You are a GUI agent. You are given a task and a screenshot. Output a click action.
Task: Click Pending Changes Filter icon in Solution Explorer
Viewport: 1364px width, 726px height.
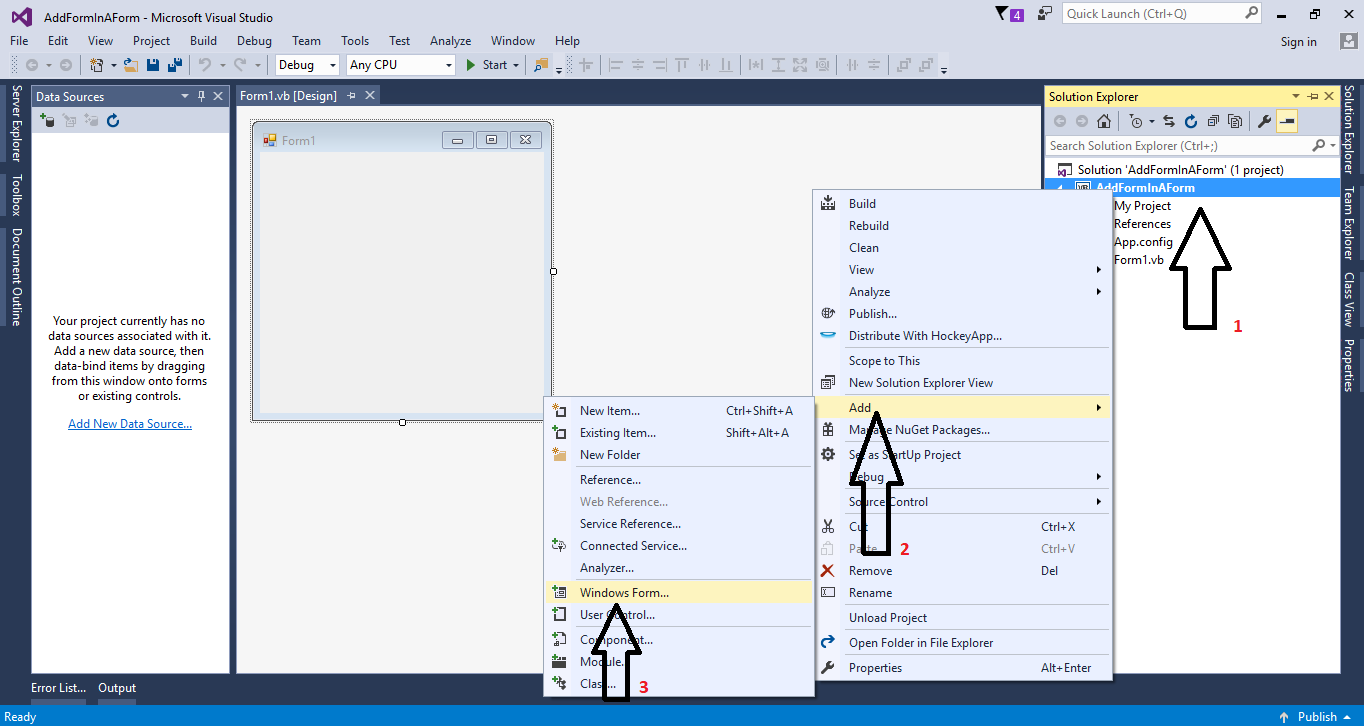tap(1136, 121)
